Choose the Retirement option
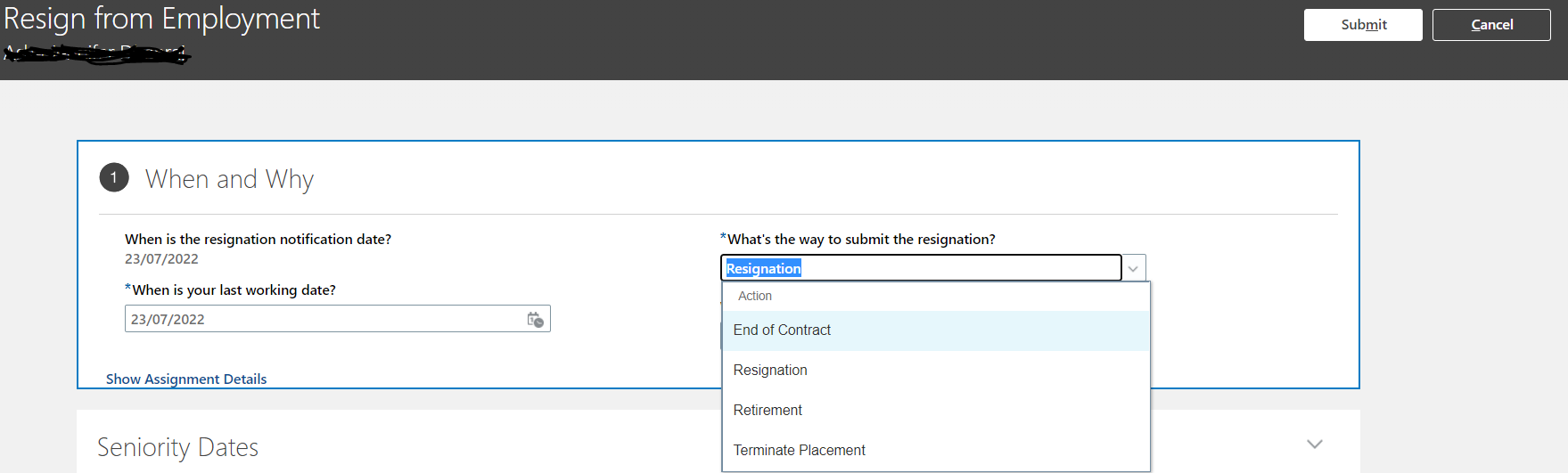The height and width of the screenshot is (473, 1568). [x=936, y=411]
